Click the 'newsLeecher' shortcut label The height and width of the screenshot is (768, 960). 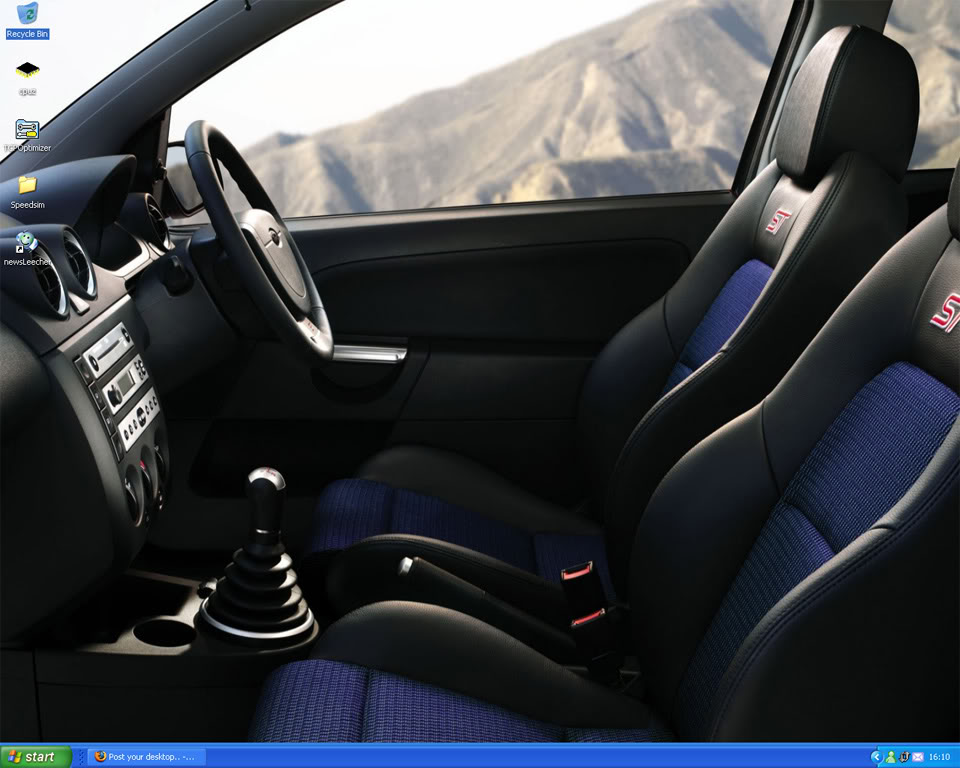[27, 262]
